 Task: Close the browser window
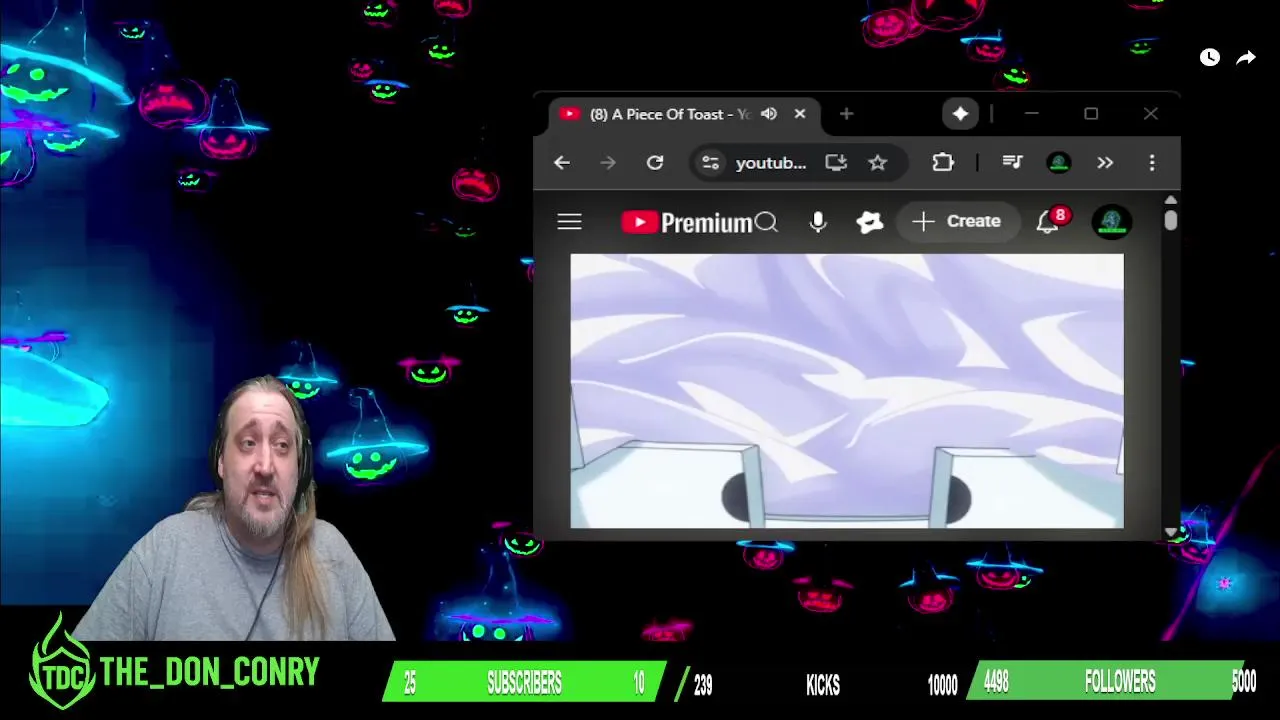(1151, 114)
